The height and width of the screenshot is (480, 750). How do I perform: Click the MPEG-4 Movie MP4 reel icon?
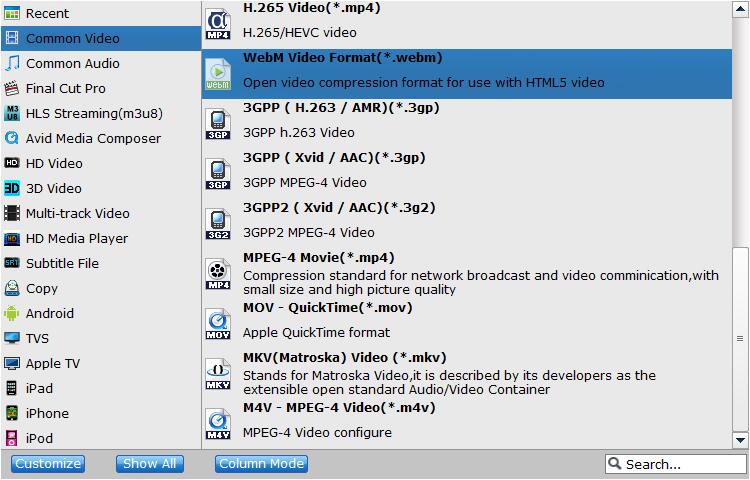click(218, 274)
